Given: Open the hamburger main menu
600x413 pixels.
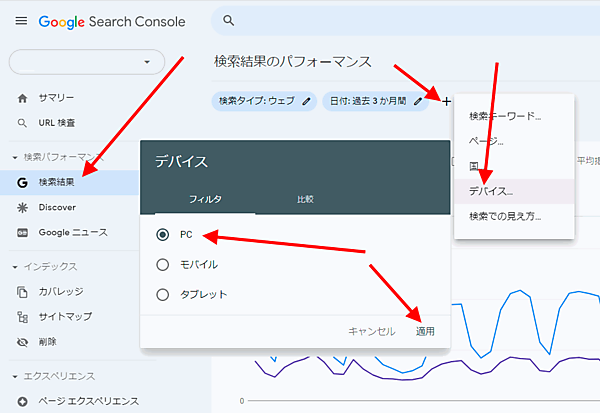Looking at the screenshot, I should pos(21,21).
